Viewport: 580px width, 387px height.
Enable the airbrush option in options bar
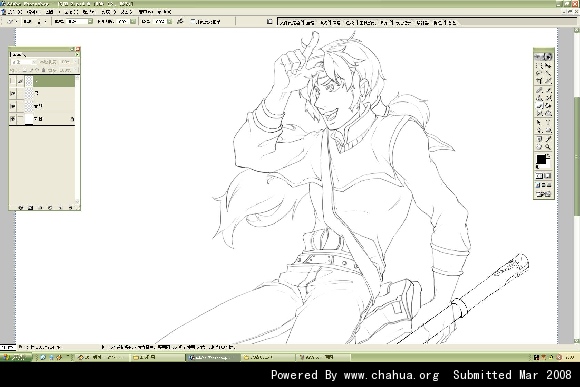[179, 21]
